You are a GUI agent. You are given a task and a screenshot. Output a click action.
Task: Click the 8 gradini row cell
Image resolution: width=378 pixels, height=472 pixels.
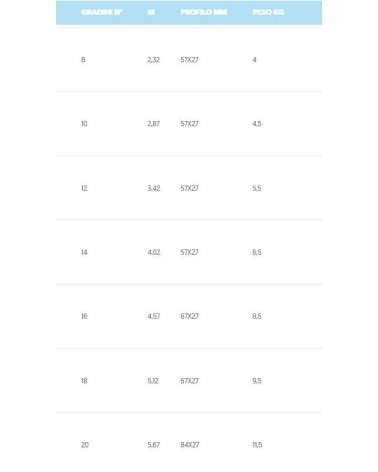click(83, 60)
